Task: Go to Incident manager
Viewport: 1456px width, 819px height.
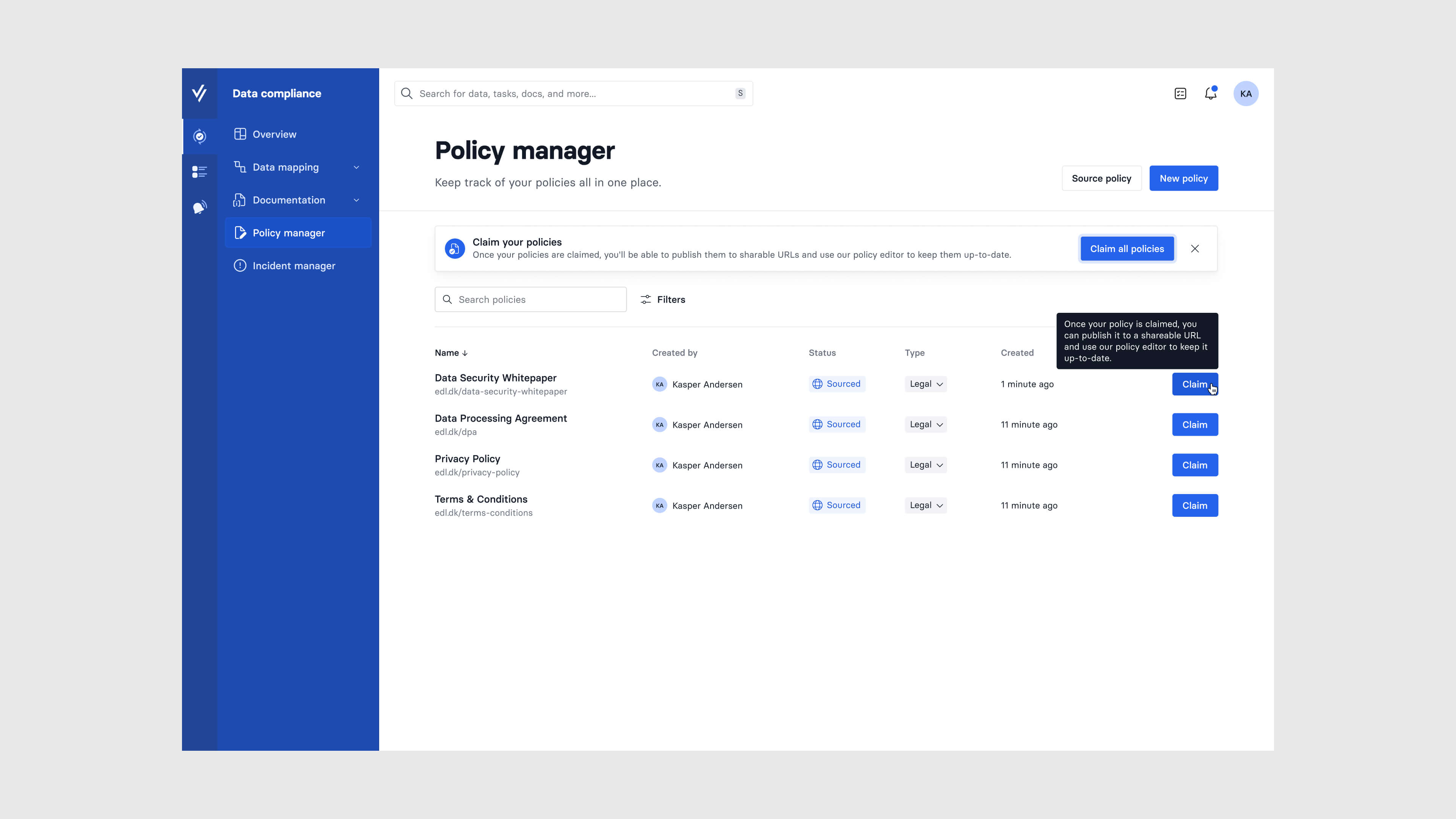Action: coord(293,266)
